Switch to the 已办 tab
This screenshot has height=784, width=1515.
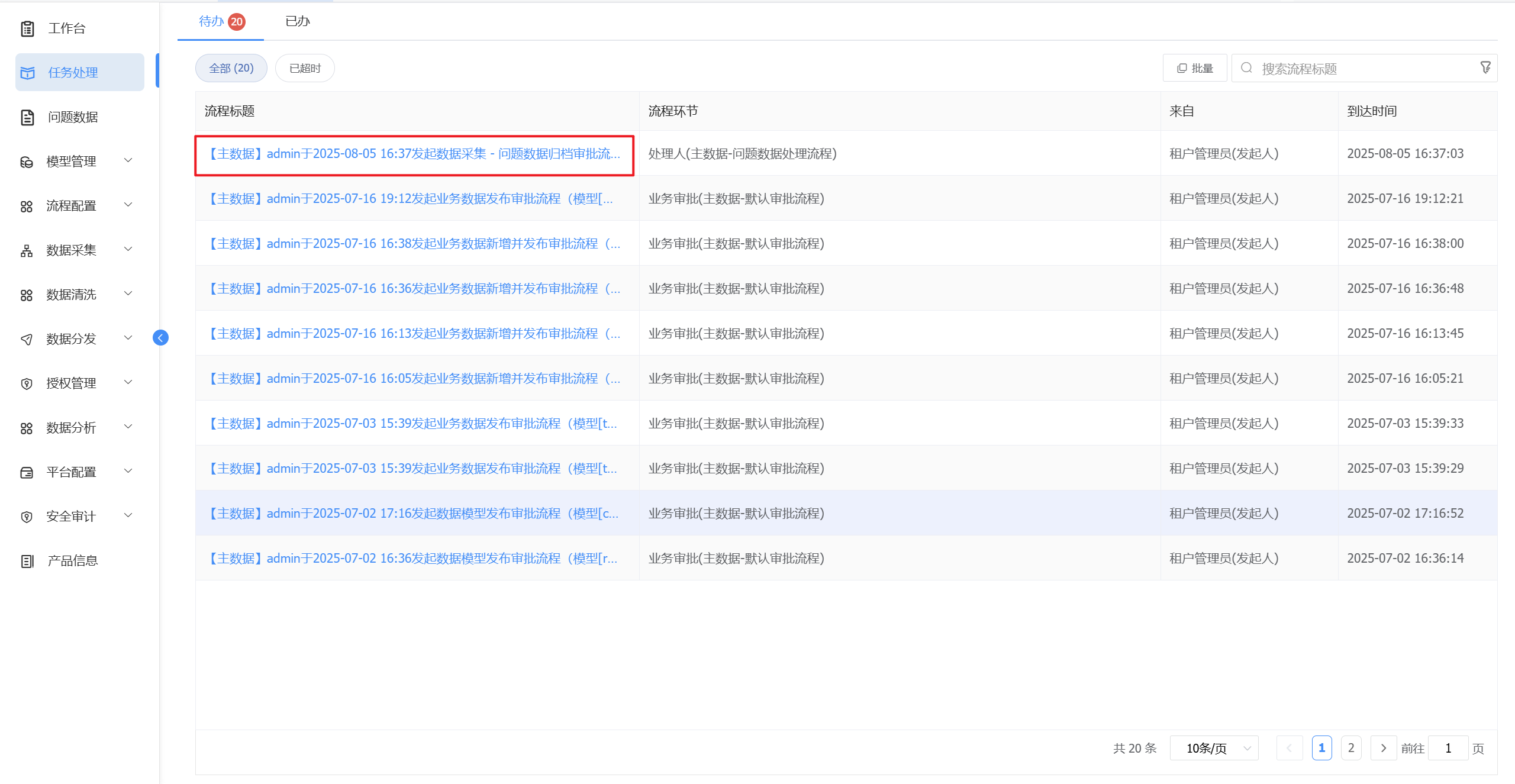pyautogui.click(x=297, y=22)
